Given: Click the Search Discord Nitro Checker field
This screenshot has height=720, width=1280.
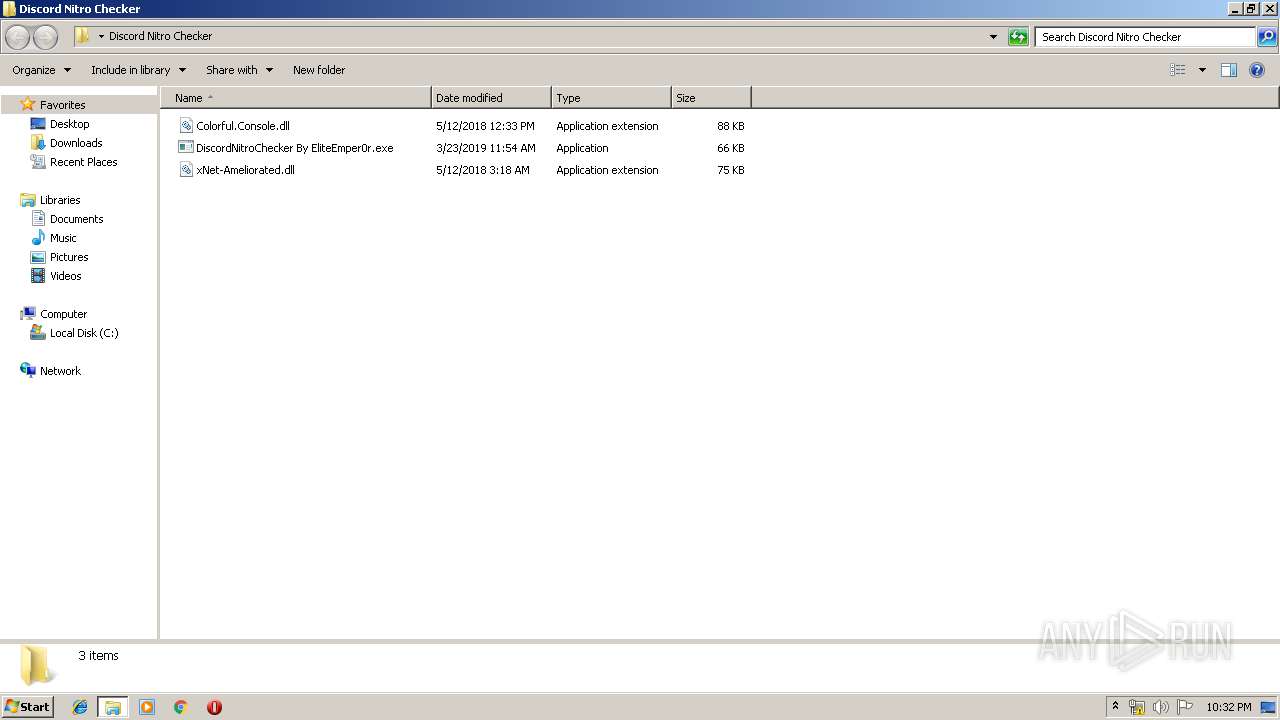Looking at the screenshot, I should pos(1145,37).
